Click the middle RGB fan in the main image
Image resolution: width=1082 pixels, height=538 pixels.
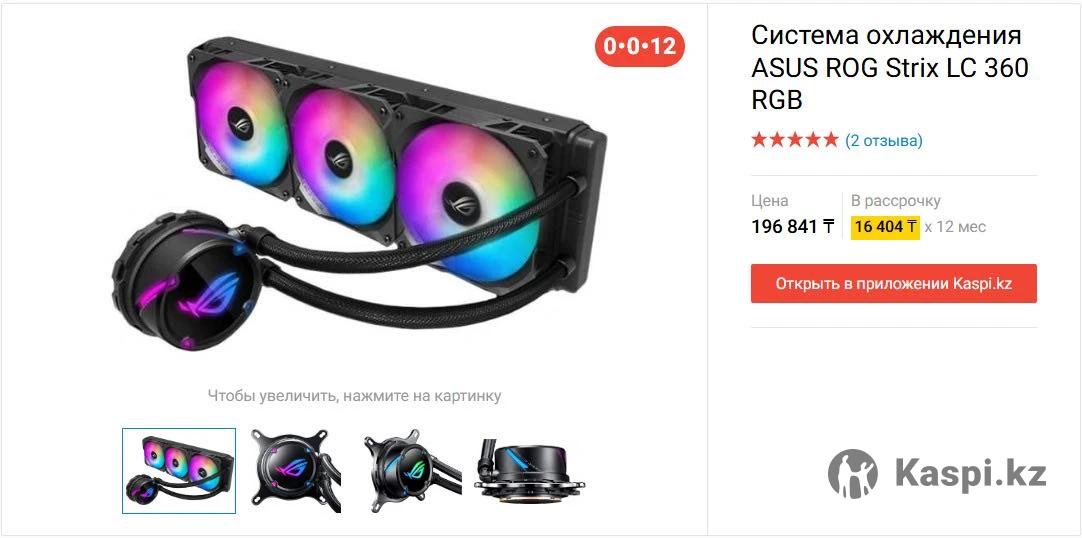[x=340, y=158]
